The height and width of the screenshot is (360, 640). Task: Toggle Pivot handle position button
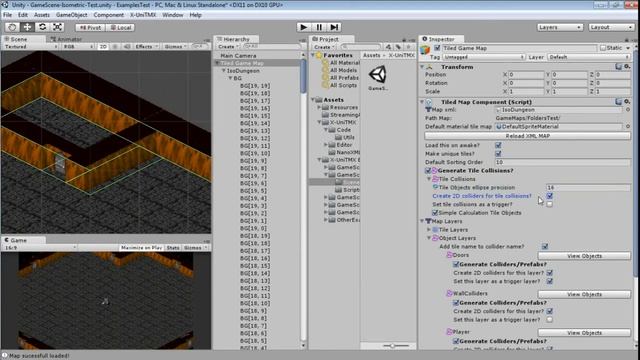tap(90, 27)
